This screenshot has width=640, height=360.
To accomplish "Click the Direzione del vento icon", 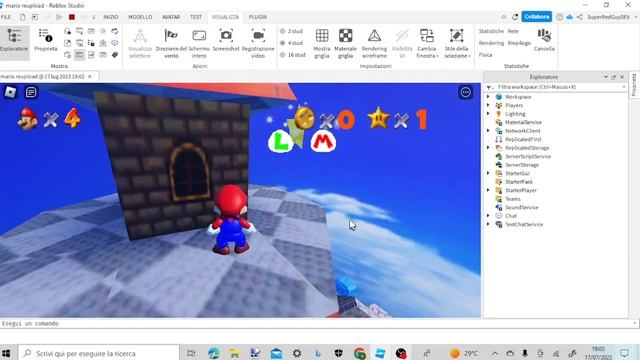I will (x=171, y=36).
